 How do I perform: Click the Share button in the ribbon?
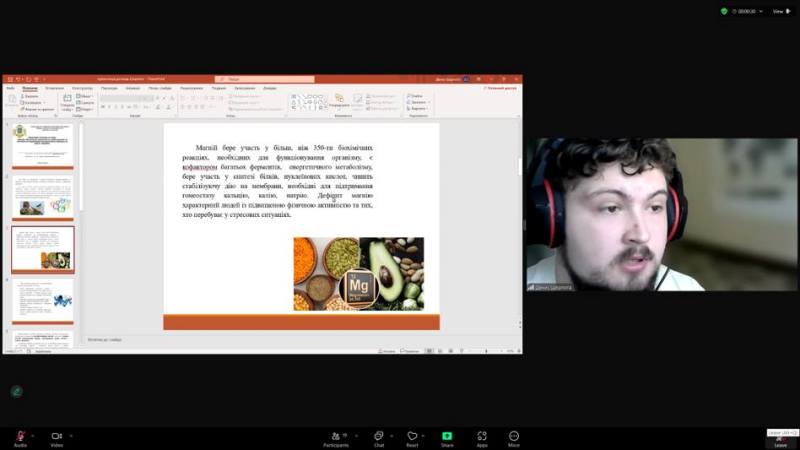(x=501, y=88)
